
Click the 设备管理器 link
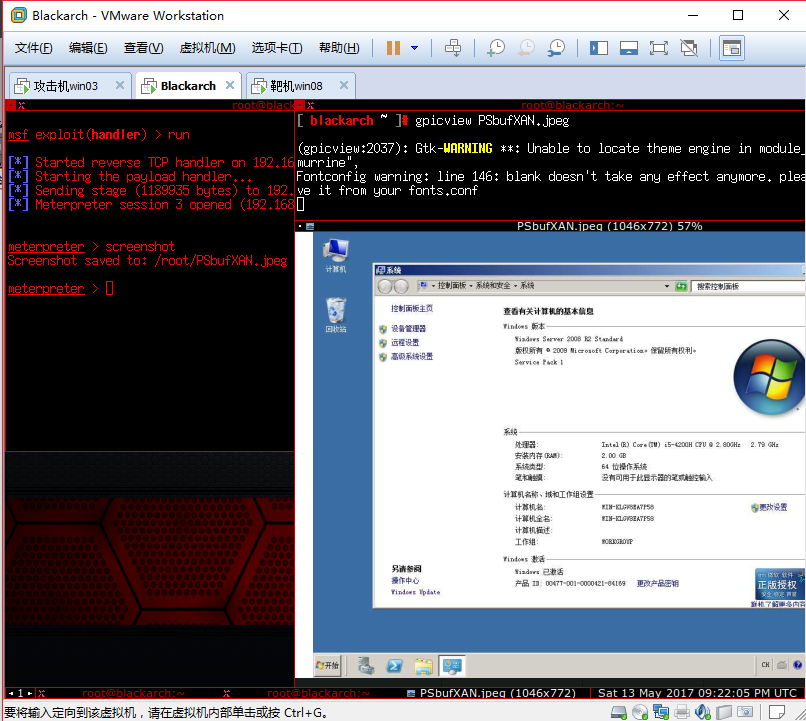tap(409, 328)
